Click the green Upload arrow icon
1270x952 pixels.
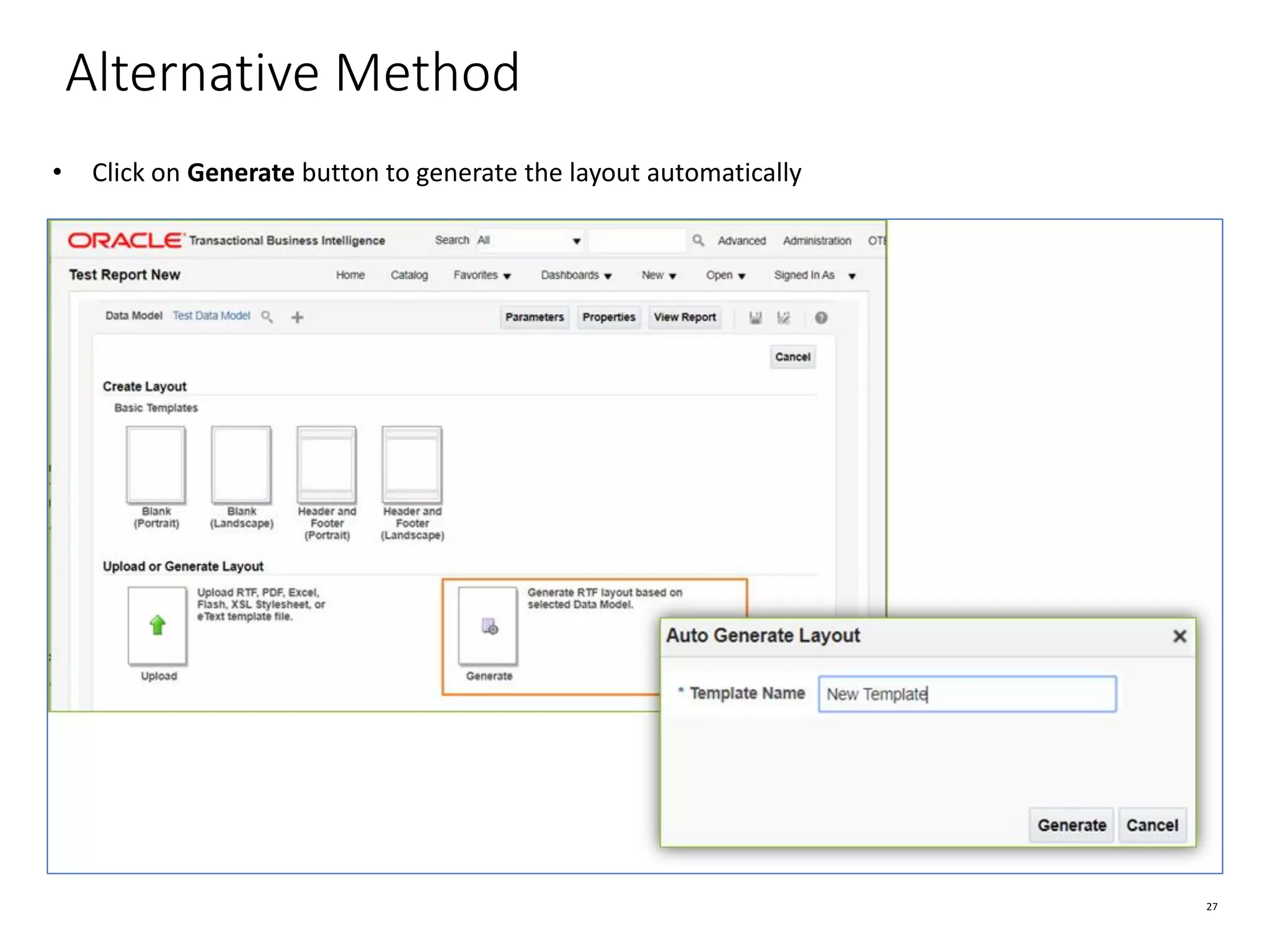[158, 625]
